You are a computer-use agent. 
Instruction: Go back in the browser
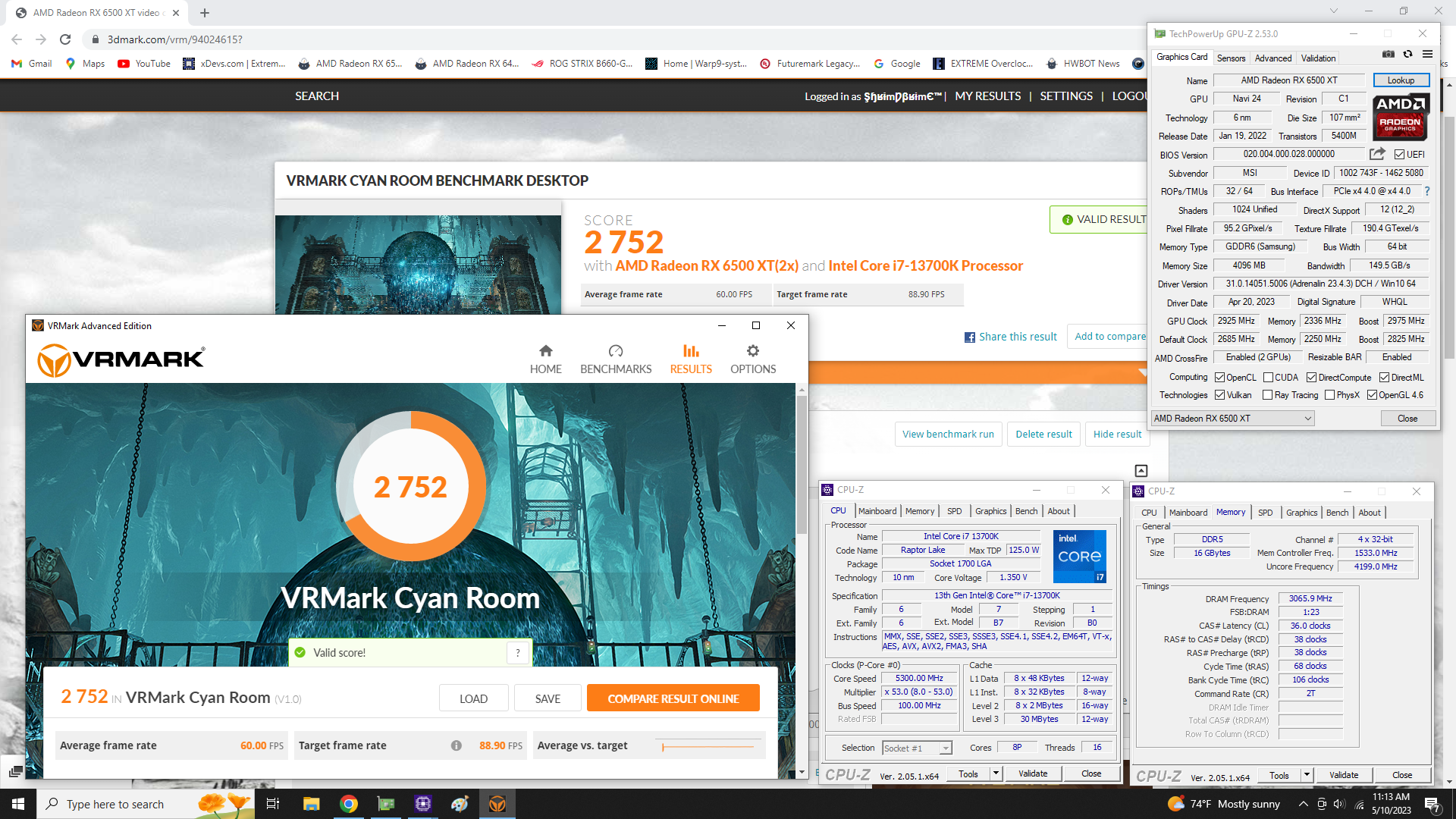tap(17, 39)
